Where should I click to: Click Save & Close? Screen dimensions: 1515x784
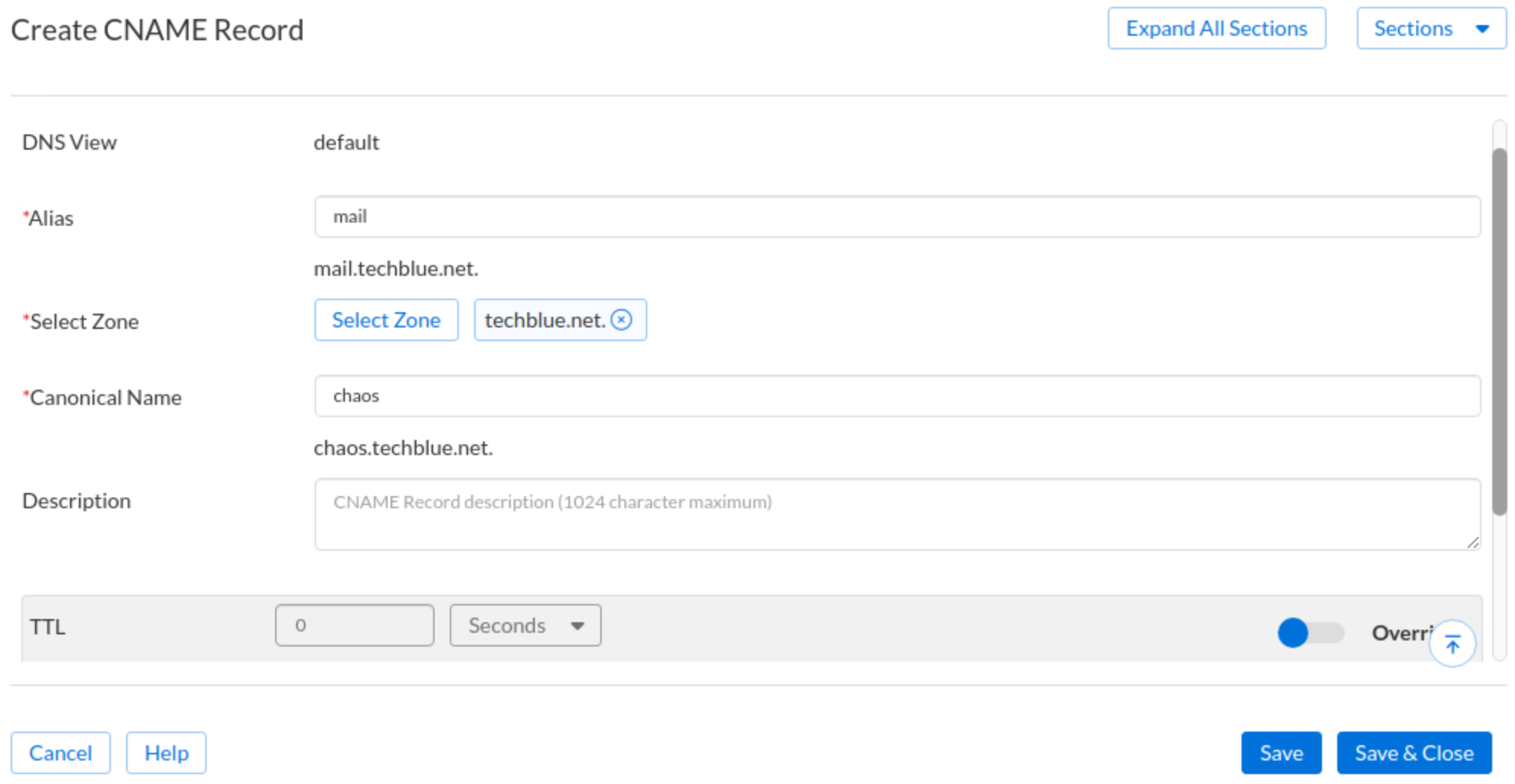coord(1413,753)
